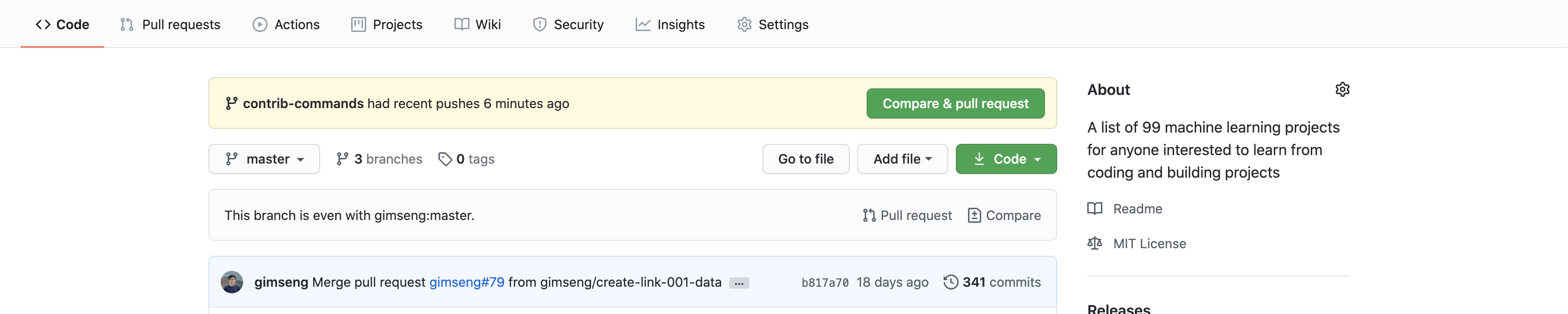
Task: Open commit hash b817a70
Action: [825, 283]
